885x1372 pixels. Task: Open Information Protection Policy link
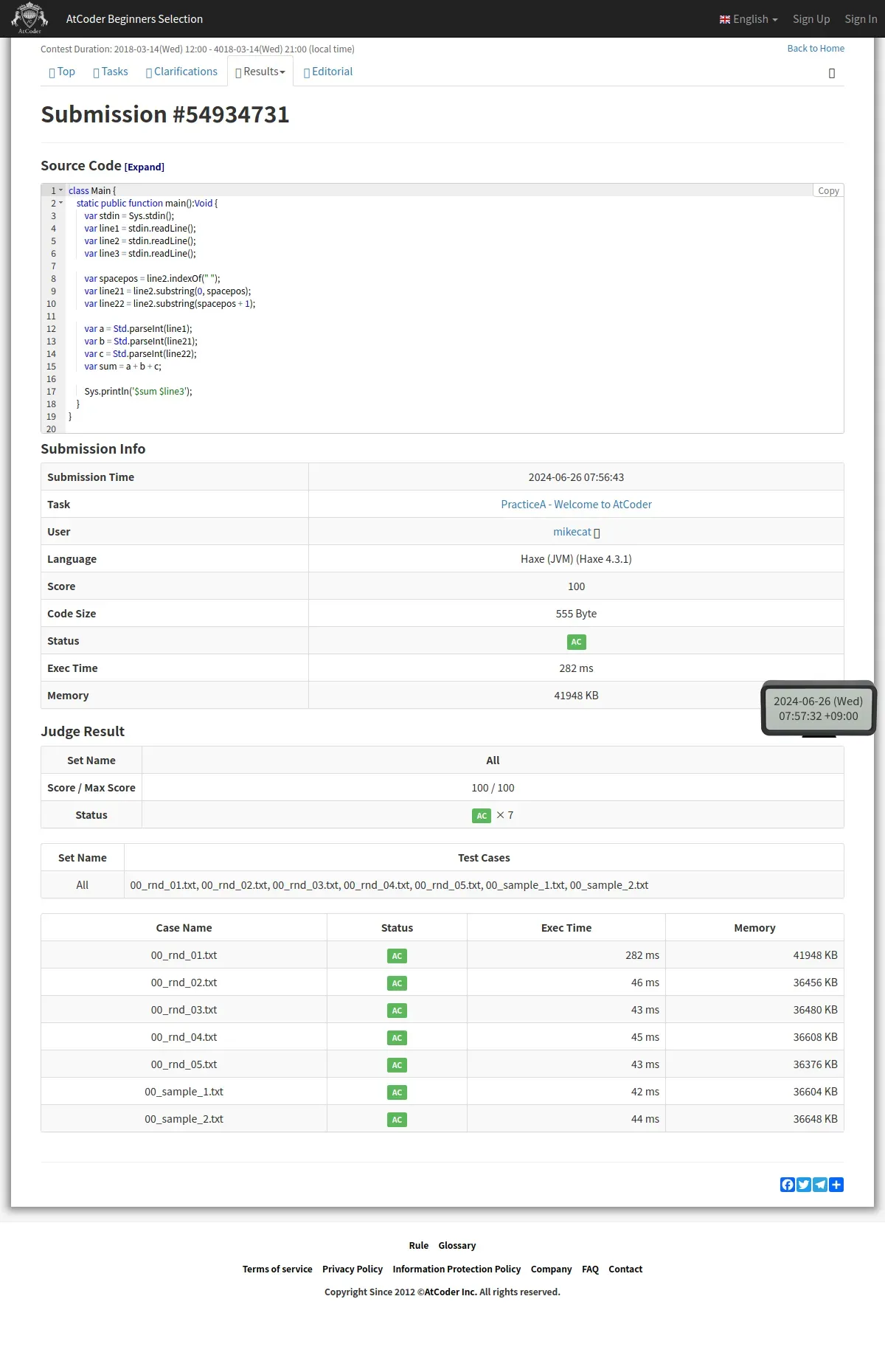pyautogui.click(x=457, y=1269)
